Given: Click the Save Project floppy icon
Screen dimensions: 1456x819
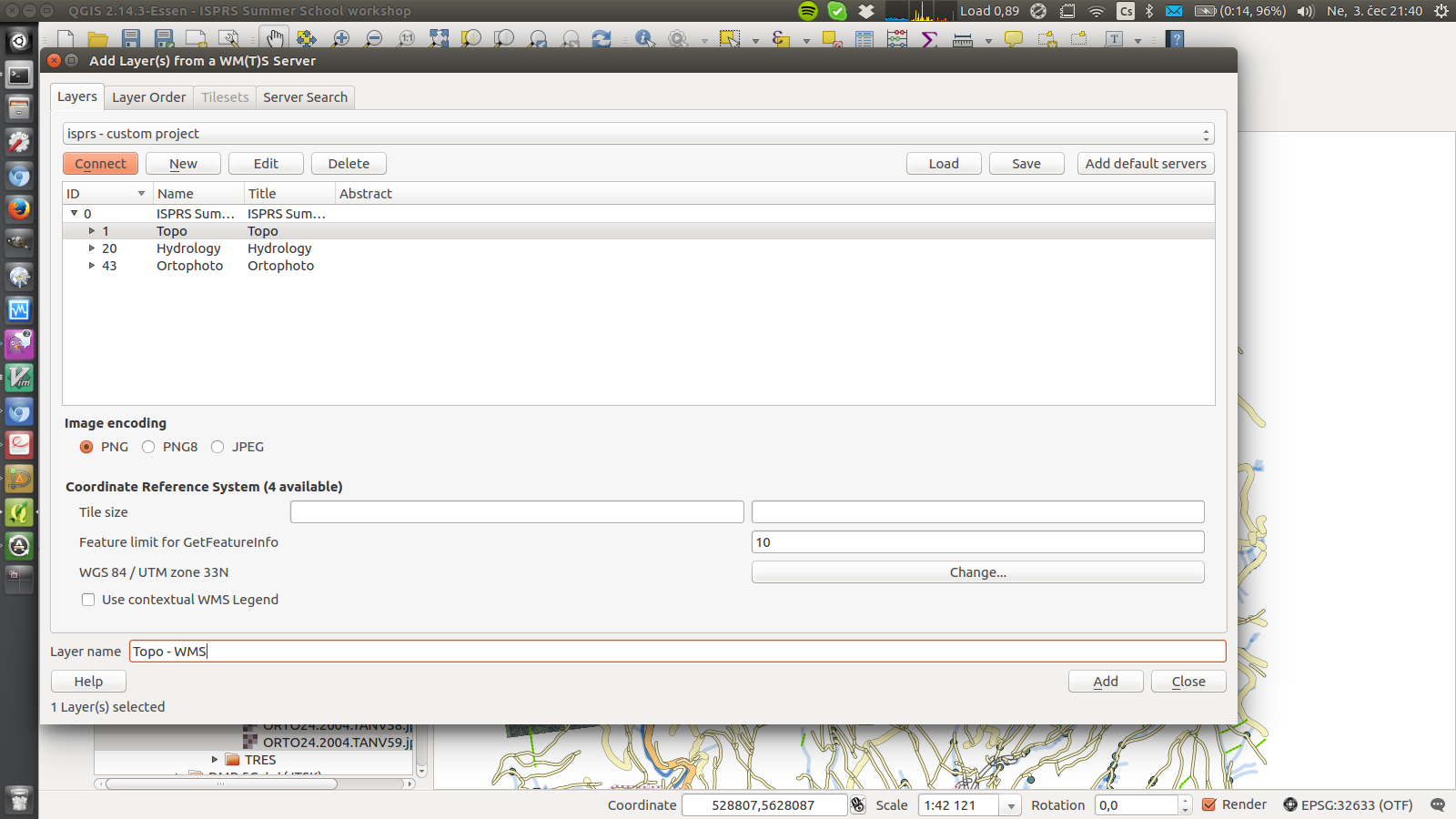Looking at the screenshot, I should click(131, 38).
